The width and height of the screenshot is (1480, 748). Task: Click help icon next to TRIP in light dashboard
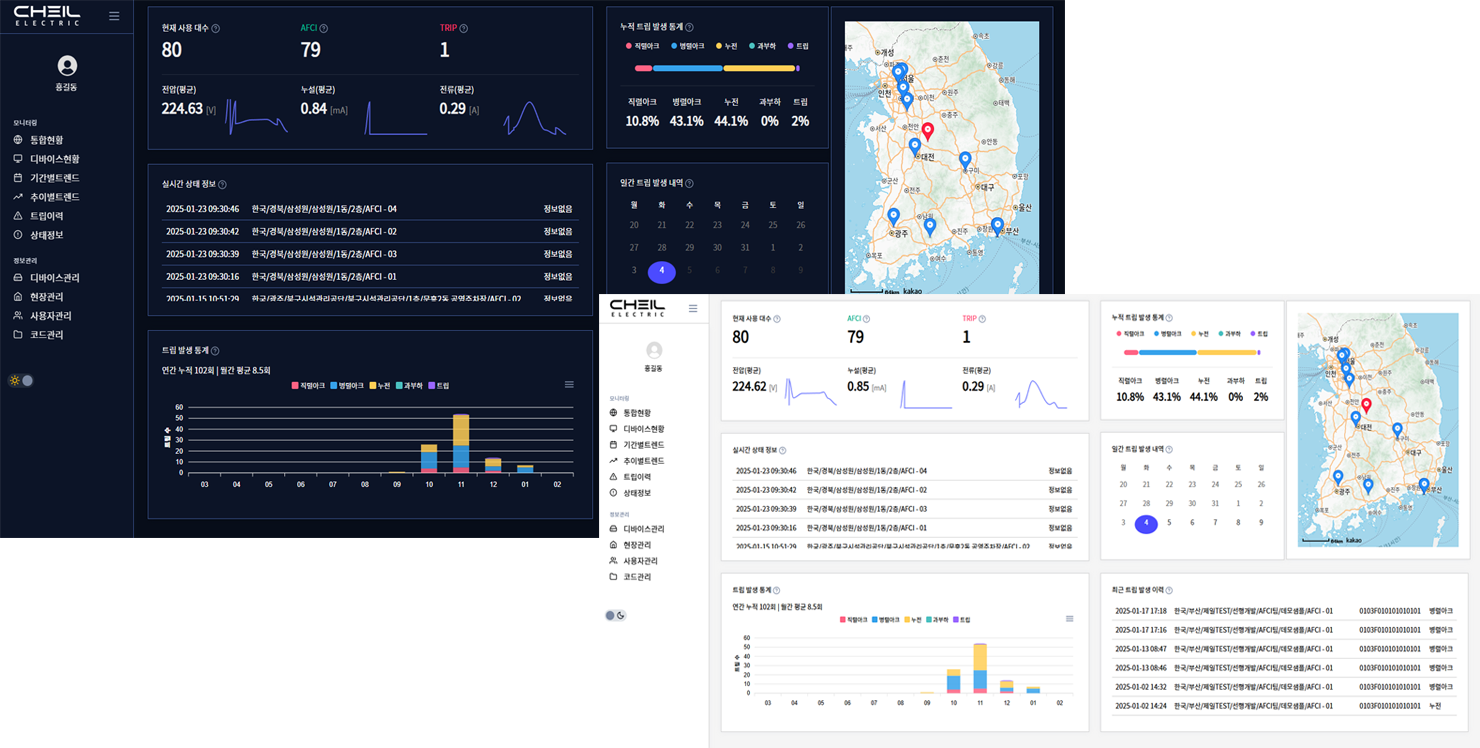[x=982, y=319]
